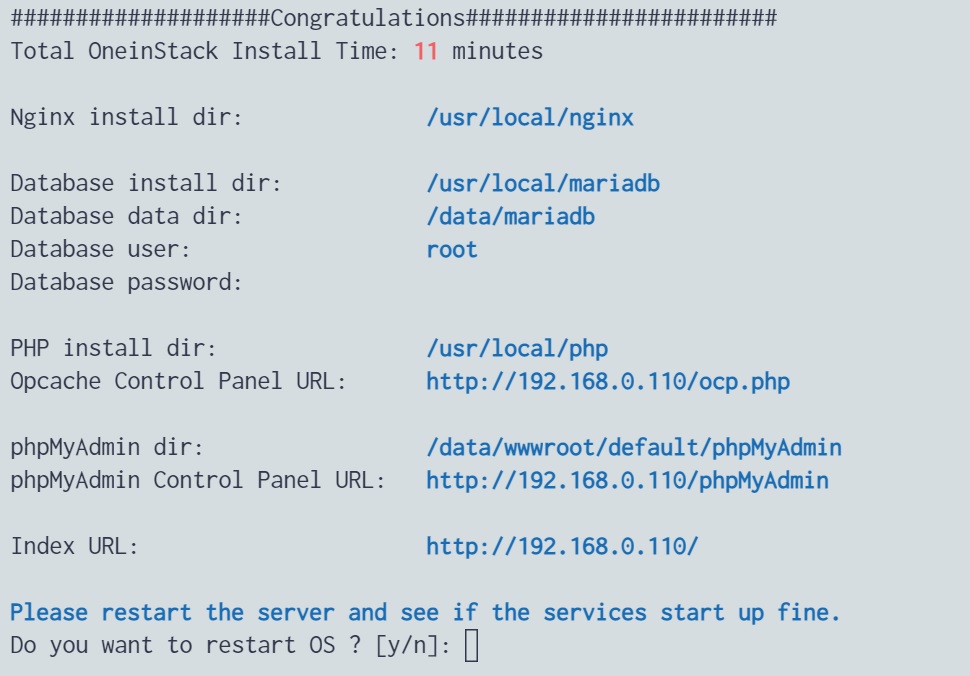Click the /usr/local/mariadb install path

tap(543, 184)
